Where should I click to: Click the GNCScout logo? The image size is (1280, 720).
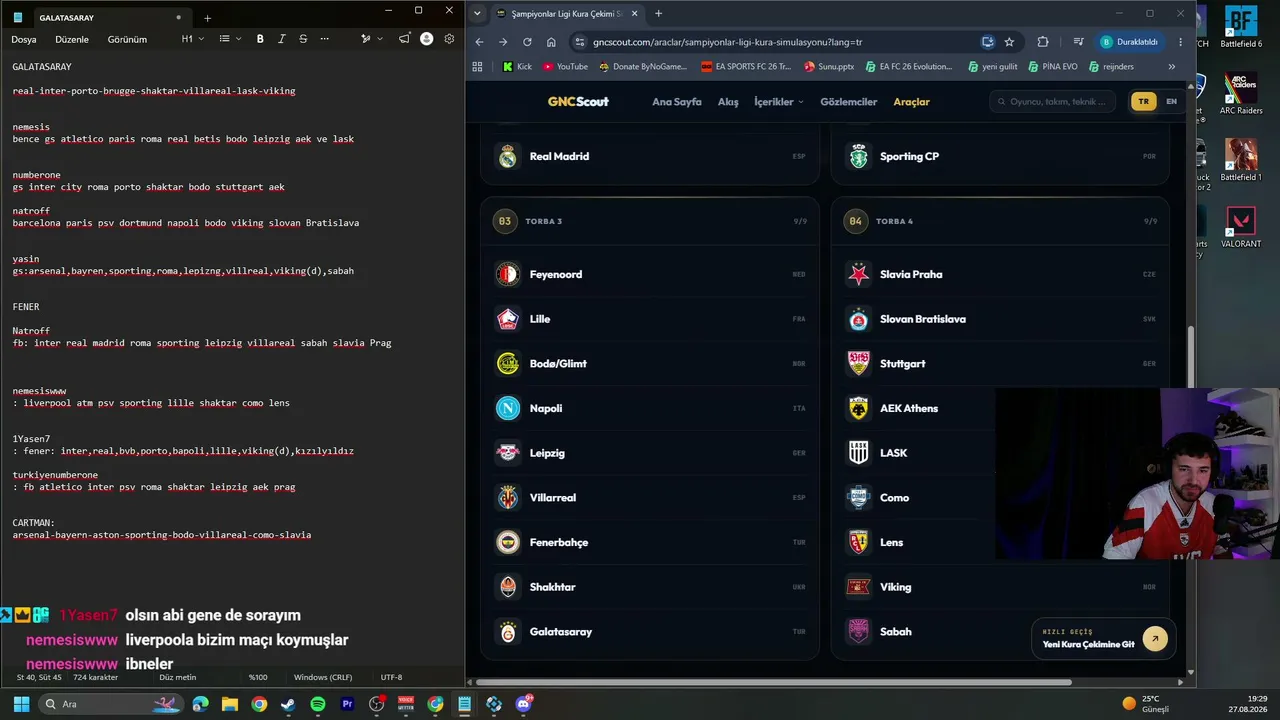point(578,101)
